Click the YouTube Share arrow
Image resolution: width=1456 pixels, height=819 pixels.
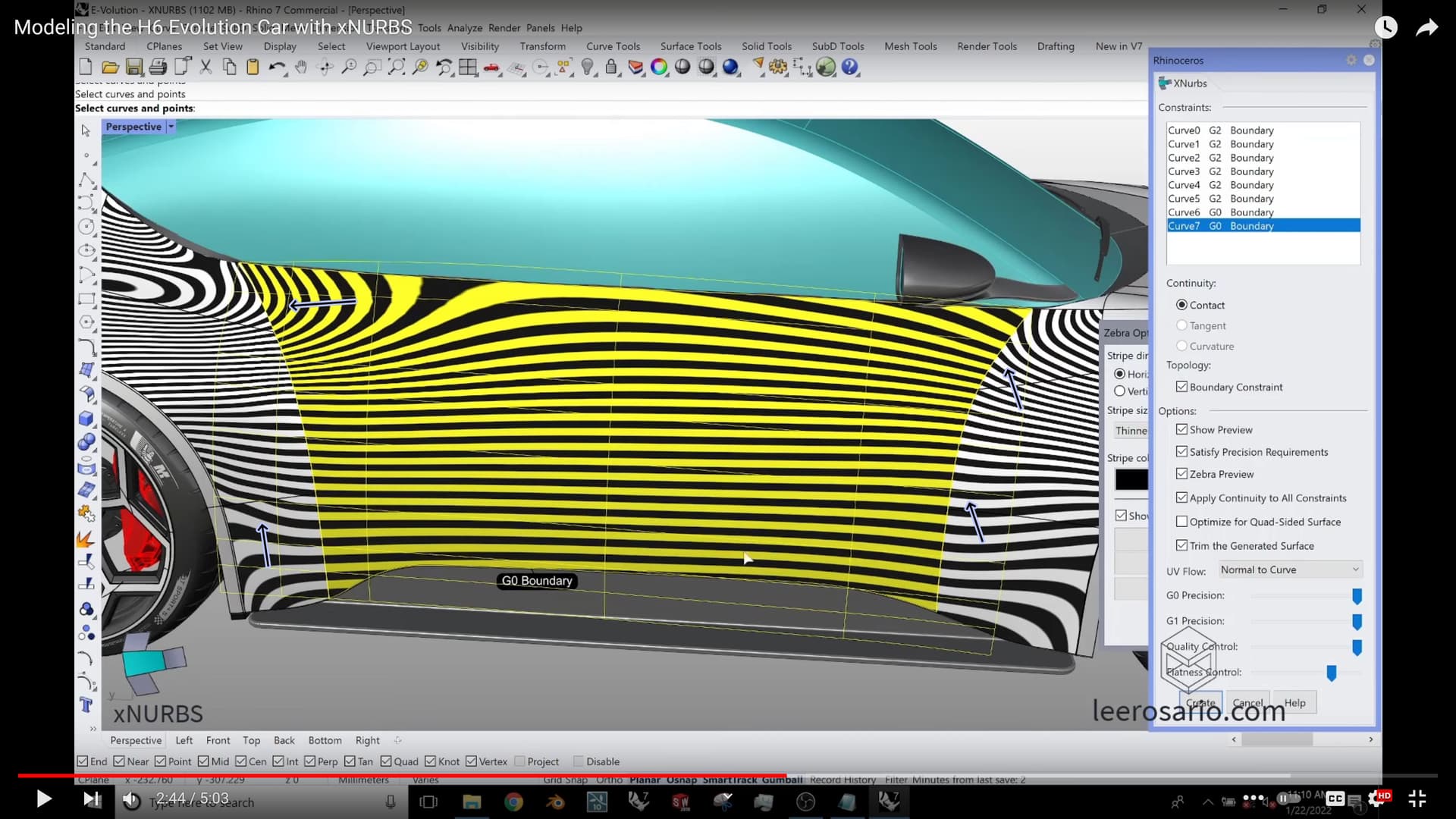1426,28
